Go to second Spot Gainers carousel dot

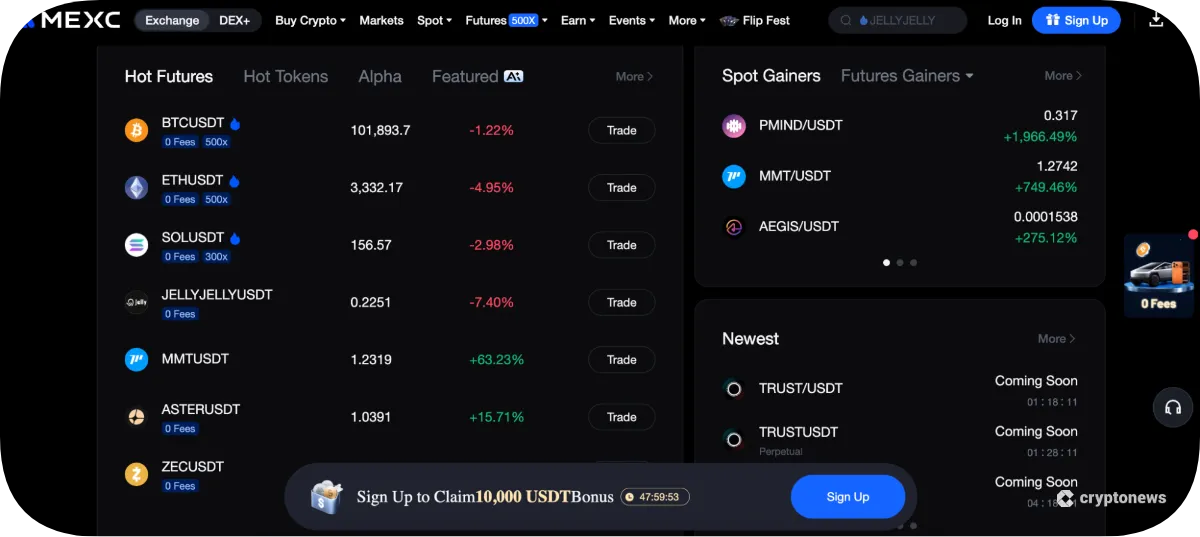tap(900, 263)
